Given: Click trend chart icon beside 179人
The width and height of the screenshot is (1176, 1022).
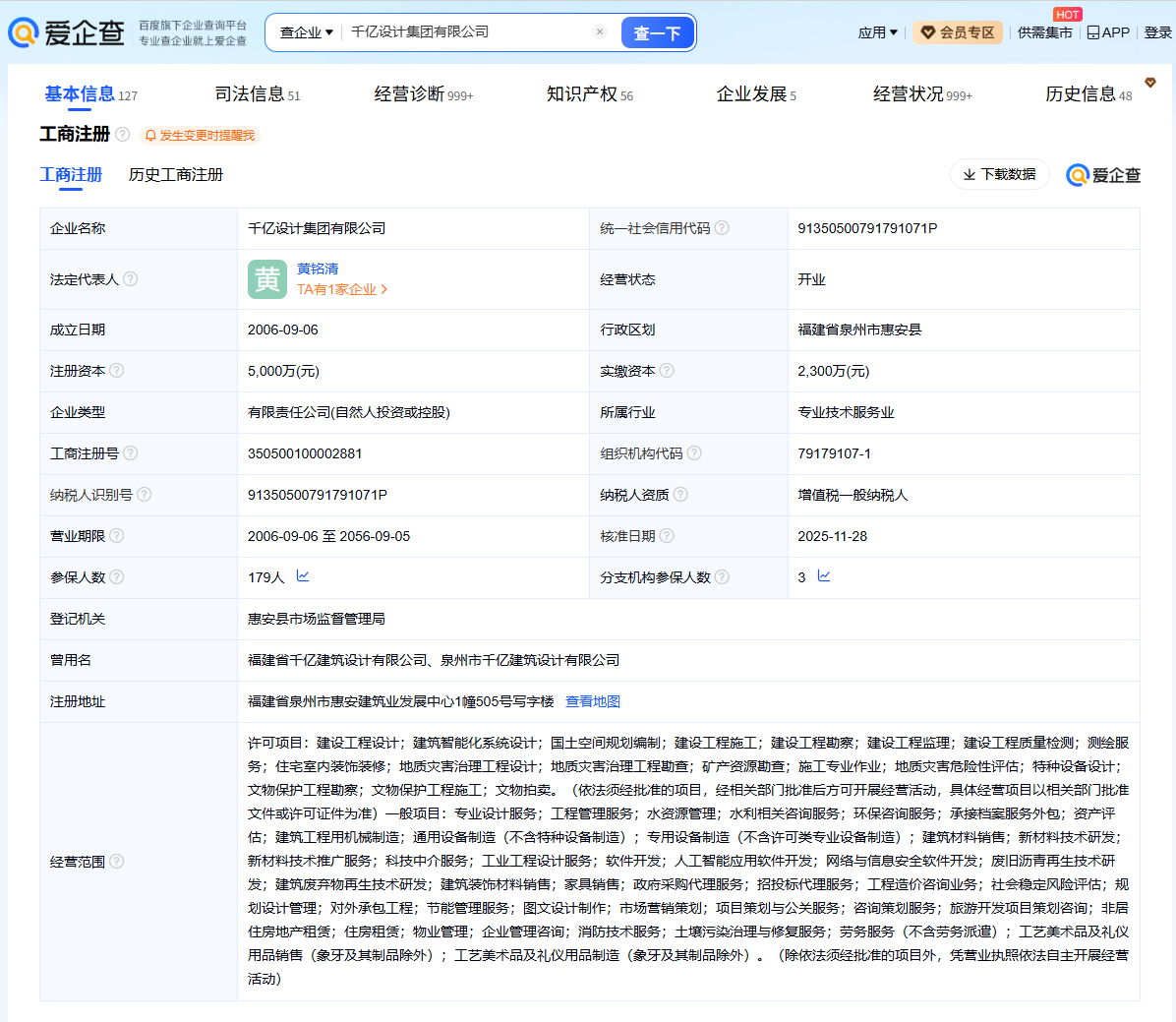Looking at the screenshot, I should click(x=303, y=576).
